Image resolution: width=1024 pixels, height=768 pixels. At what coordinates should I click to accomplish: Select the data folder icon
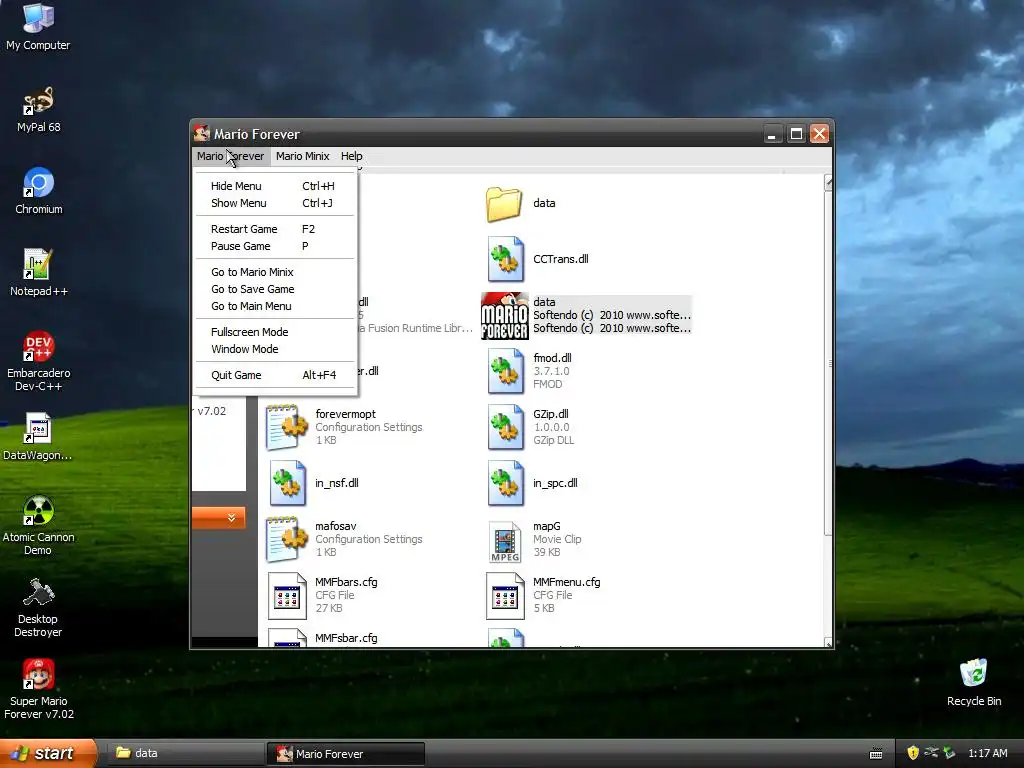coord(504,204)
